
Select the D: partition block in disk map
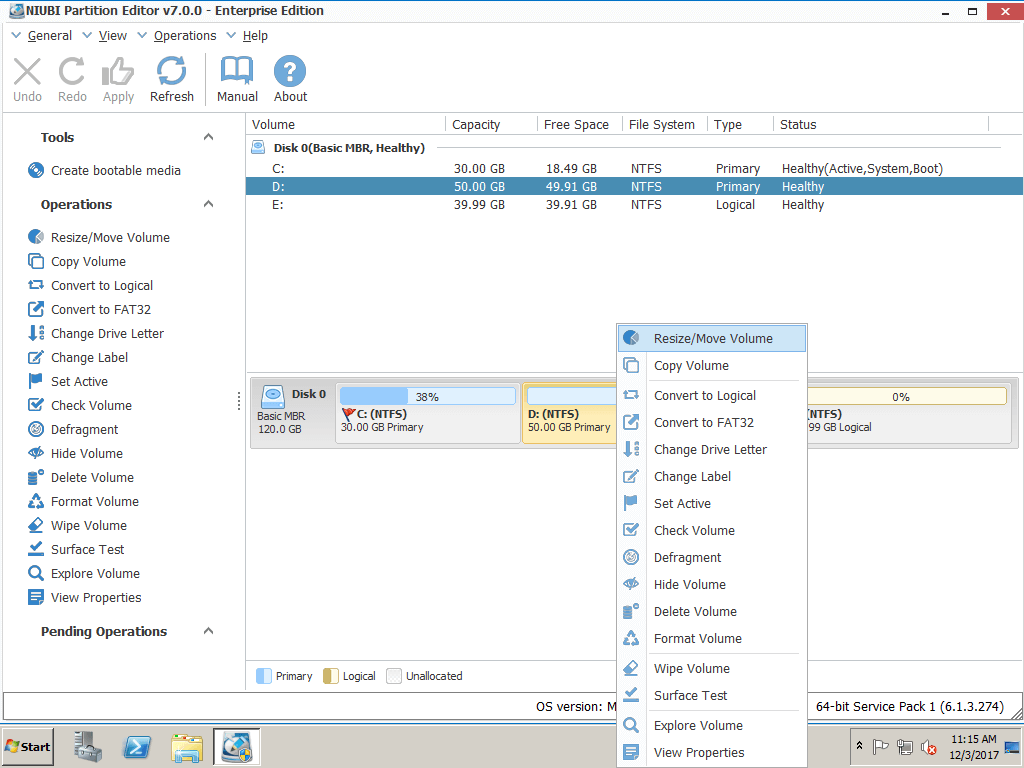[x=569, y=413]
